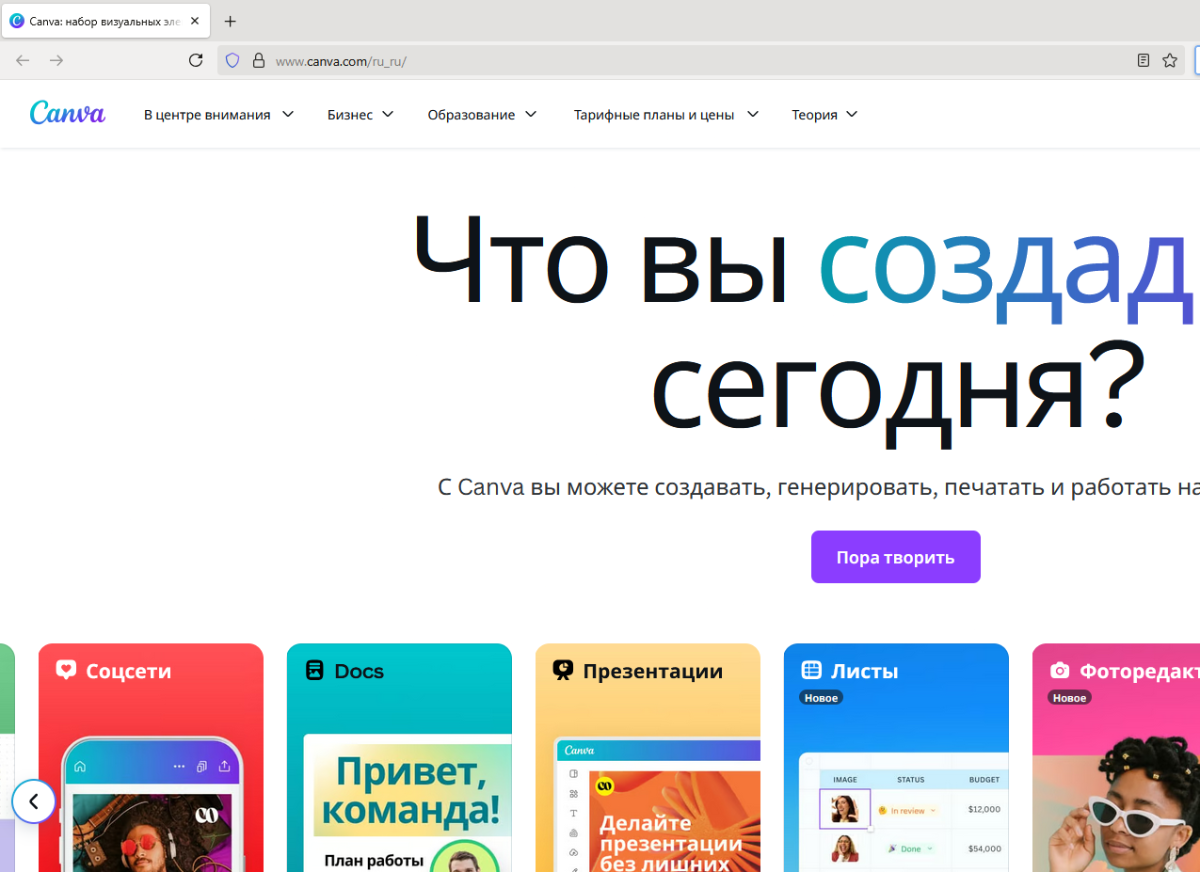Click the heart icon on Соцсети card
Screen dimensions: 1200x872
pos(66,670)
